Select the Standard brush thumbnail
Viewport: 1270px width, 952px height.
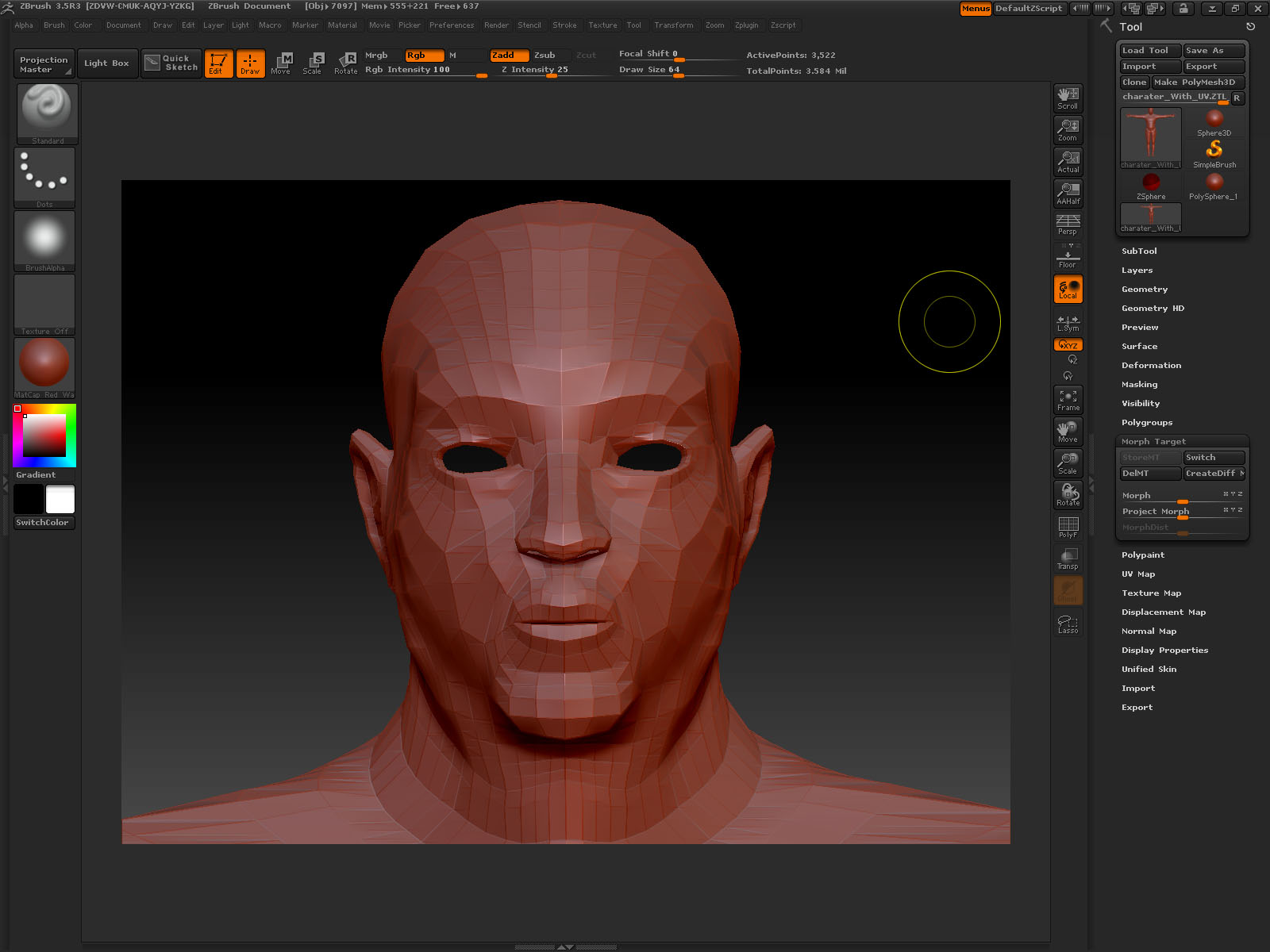pos(47,114)
